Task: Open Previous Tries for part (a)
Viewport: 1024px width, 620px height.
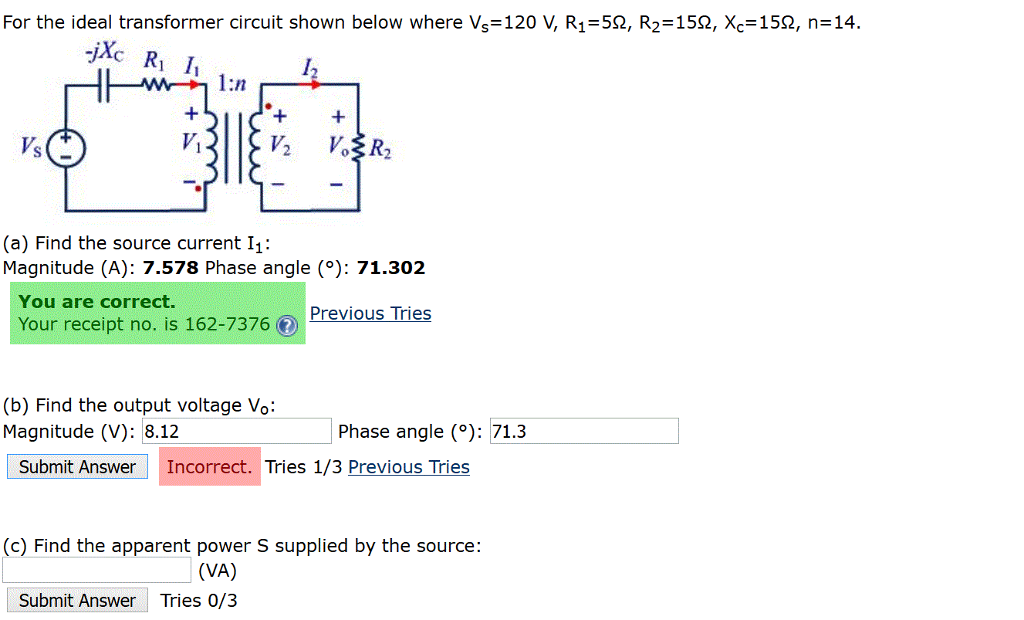Action: [370, 313]
